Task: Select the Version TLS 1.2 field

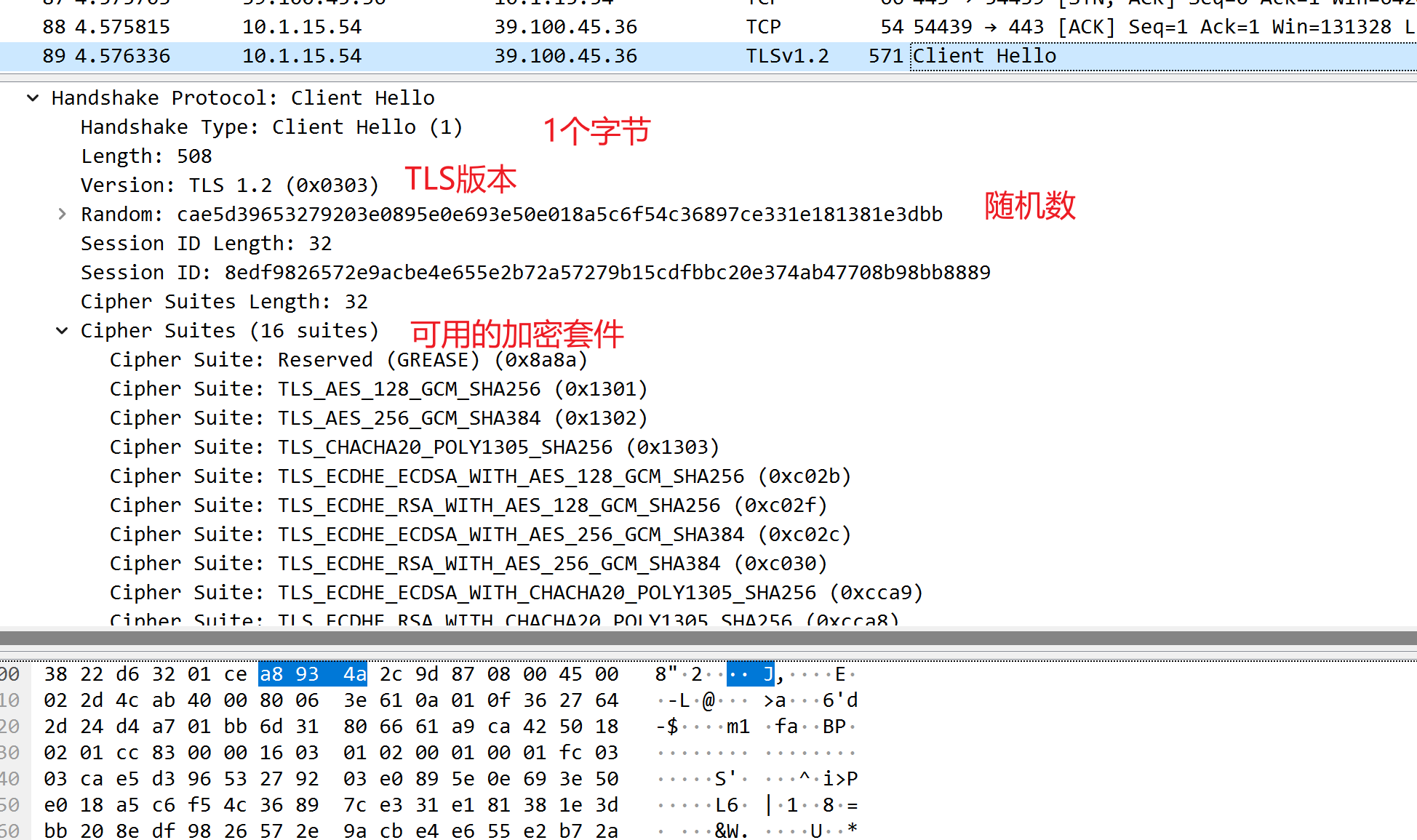Action: [x=229, y=185]
